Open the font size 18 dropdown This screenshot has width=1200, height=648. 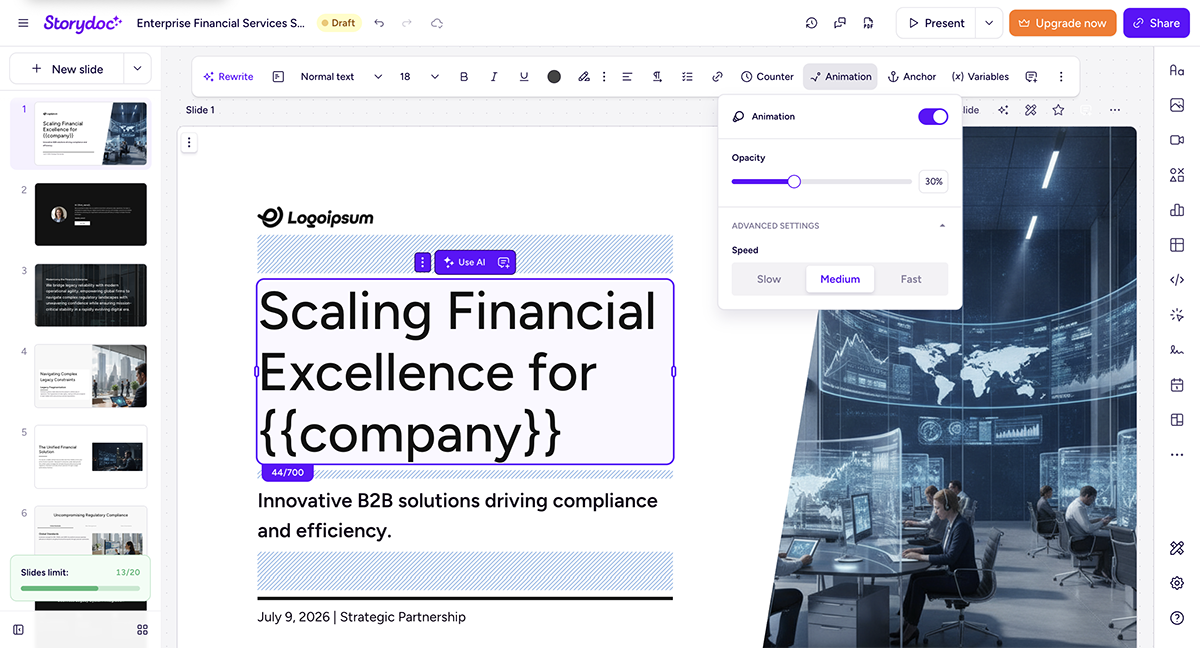419,76
